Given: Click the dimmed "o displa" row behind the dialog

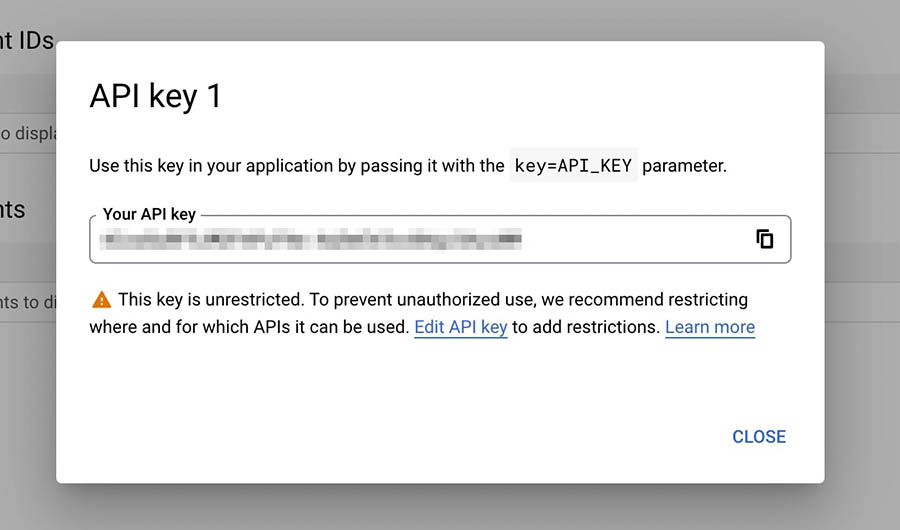Looking at the screenshot, I should (27, 133).
